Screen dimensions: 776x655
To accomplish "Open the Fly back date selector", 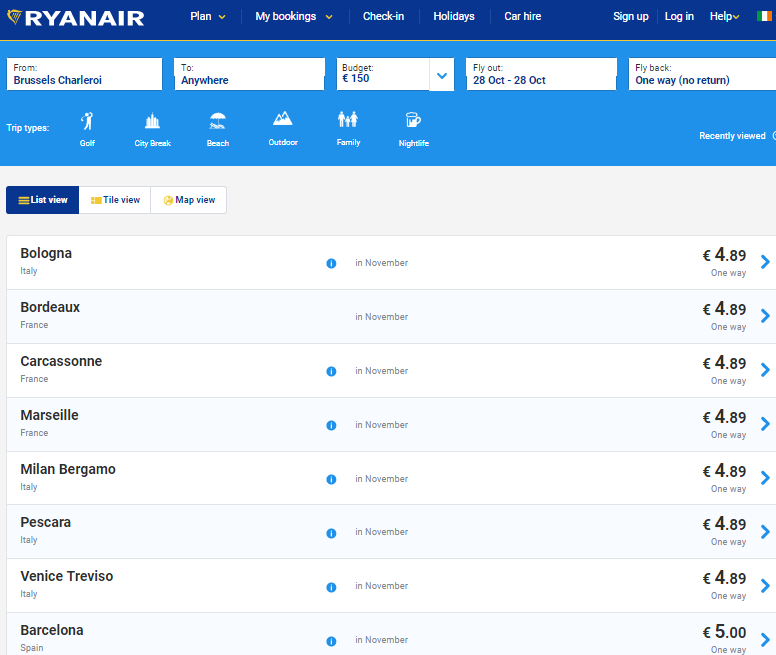I will point(702,74).
